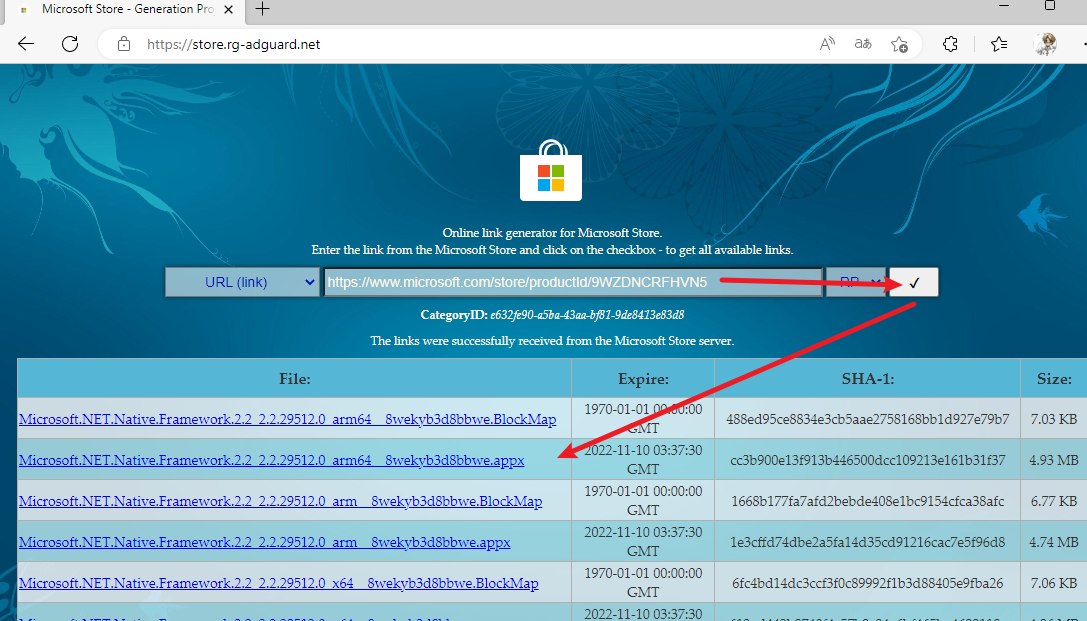Click the Microsoft Store product URL field

pyautogui.click(x=572, y=282)
